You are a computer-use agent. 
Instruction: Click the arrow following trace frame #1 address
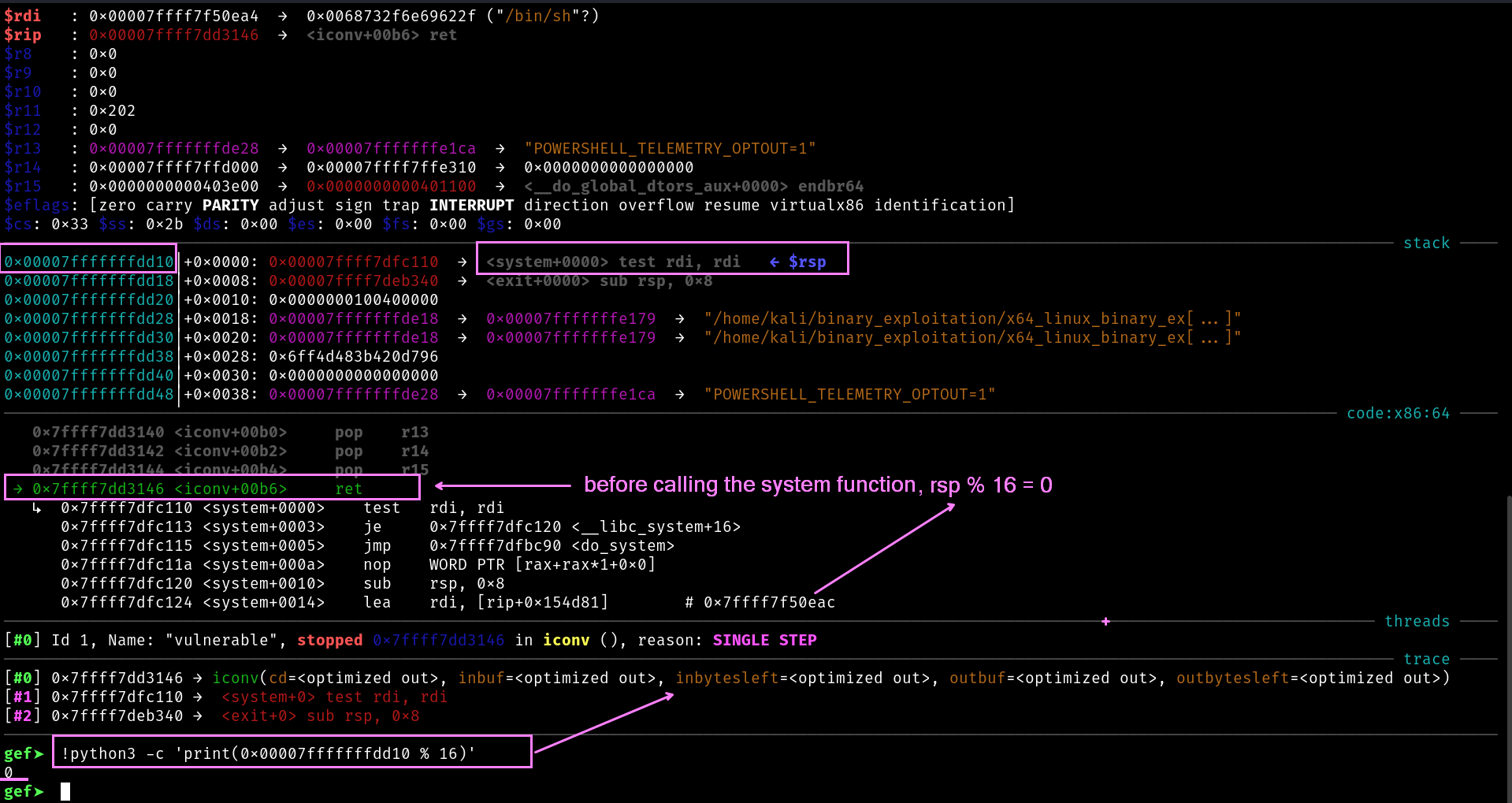pyautogui.click(x=197, y=697)
